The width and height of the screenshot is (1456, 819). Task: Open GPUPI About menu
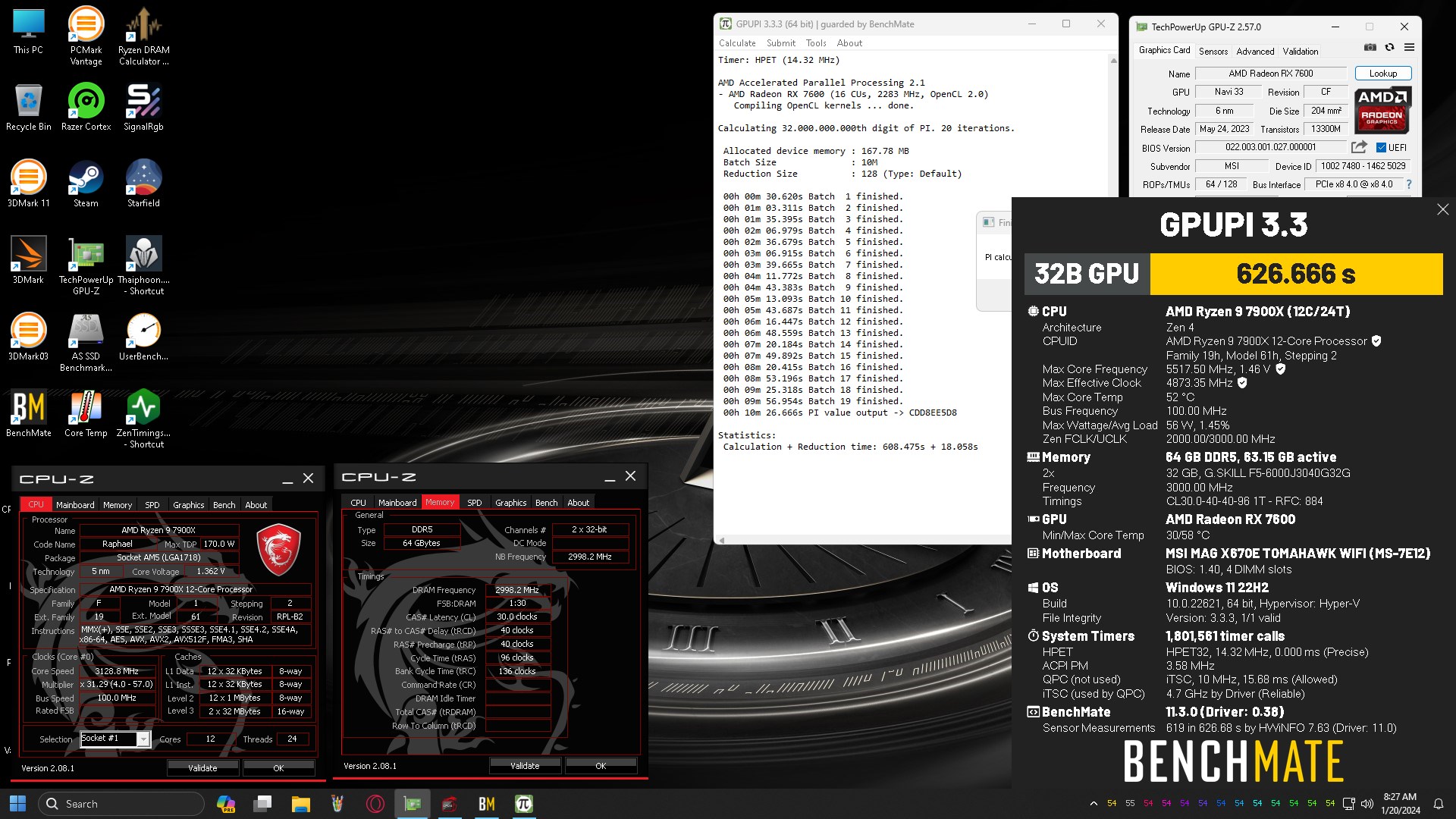click(849, 43)
